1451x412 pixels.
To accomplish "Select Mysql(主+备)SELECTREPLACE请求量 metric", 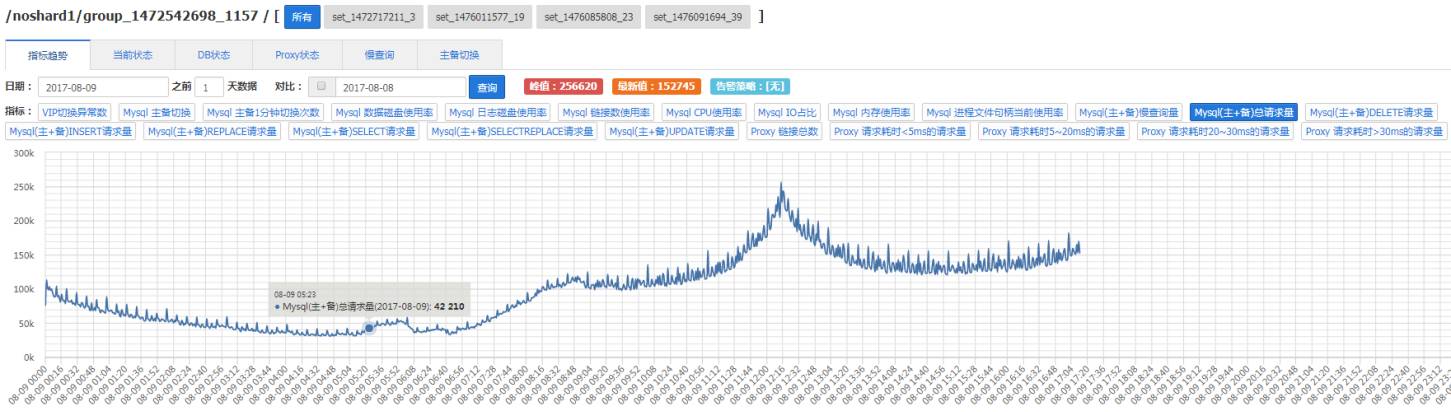I will pyautogui.click(x=513, y=131).
